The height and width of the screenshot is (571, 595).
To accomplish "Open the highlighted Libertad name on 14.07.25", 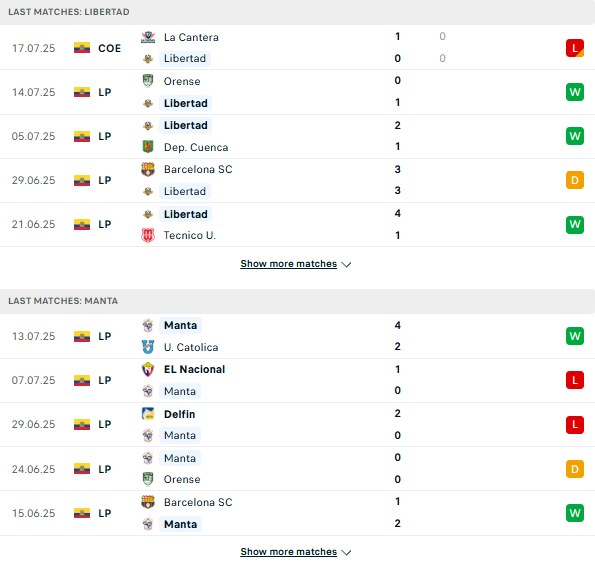I will click(x=186, y=103).
